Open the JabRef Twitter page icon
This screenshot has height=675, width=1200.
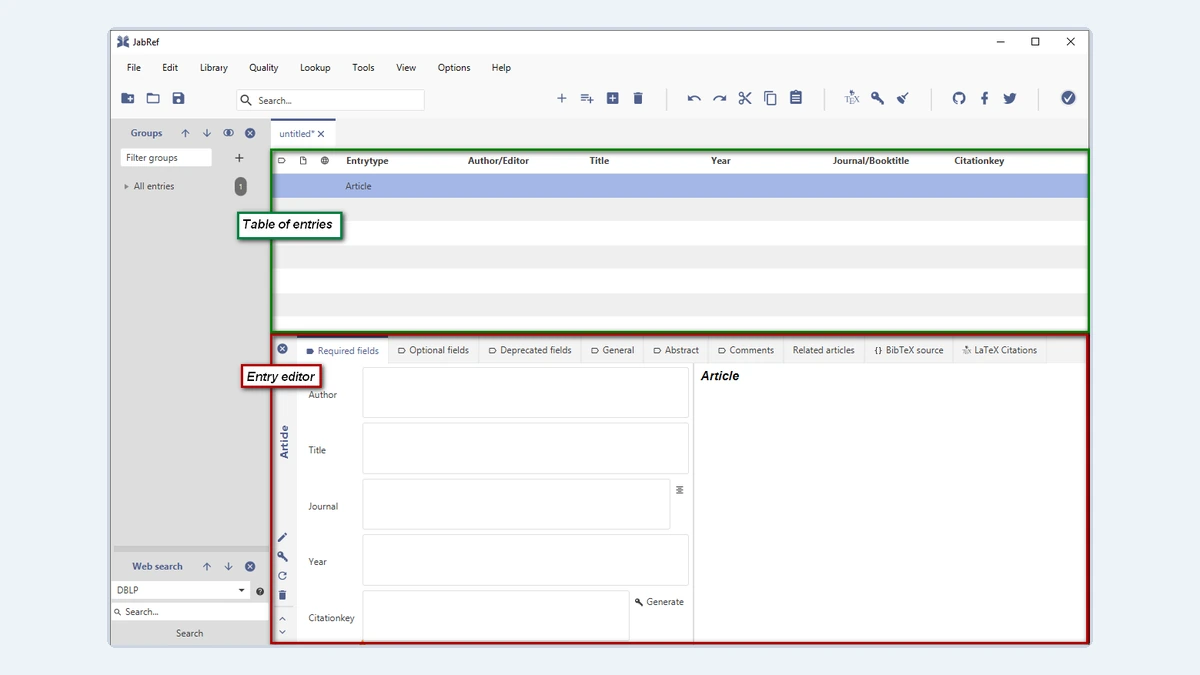pos(1010,98)
